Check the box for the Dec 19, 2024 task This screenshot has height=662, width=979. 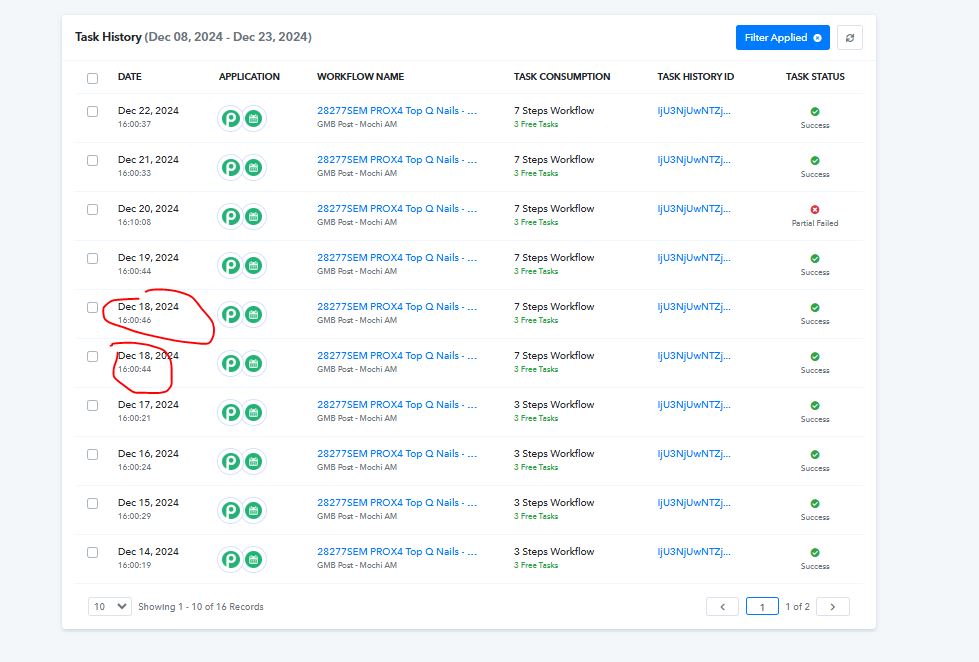(x=92, y=259)
